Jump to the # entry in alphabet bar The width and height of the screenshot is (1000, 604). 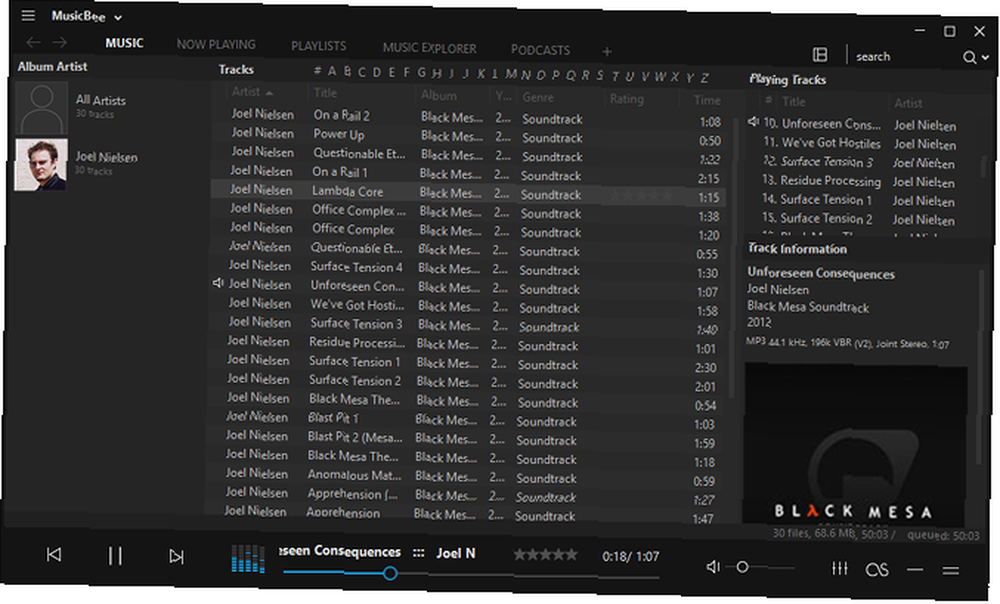[317, 71]
